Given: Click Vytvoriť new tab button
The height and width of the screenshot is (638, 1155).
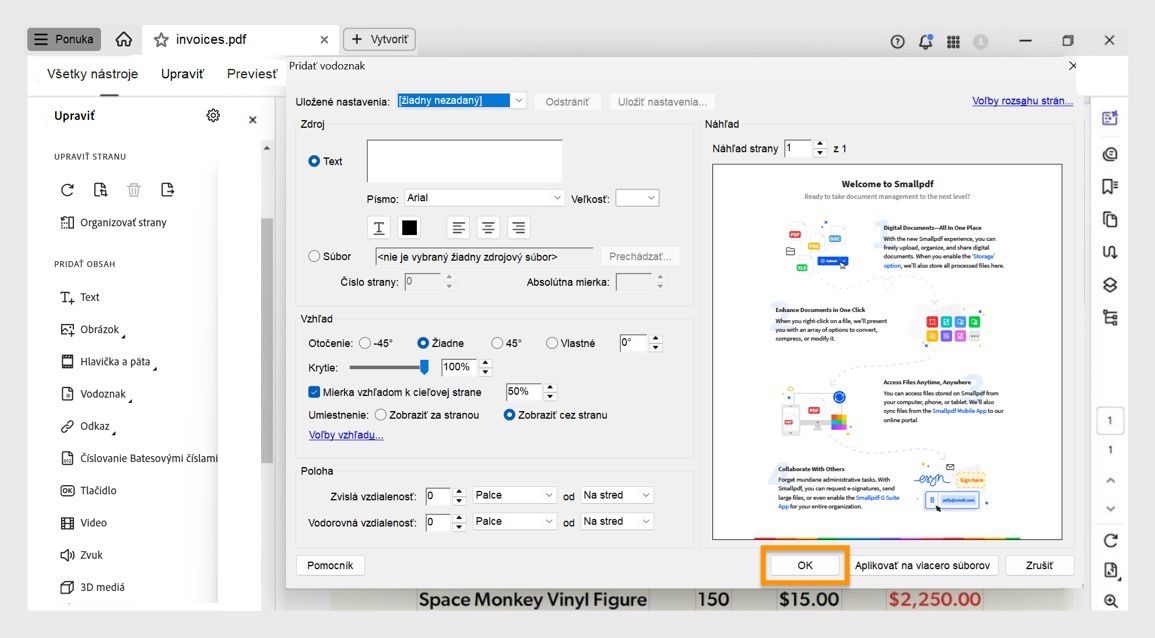Looking at the screenshot, I should click(x=379, y=39).
